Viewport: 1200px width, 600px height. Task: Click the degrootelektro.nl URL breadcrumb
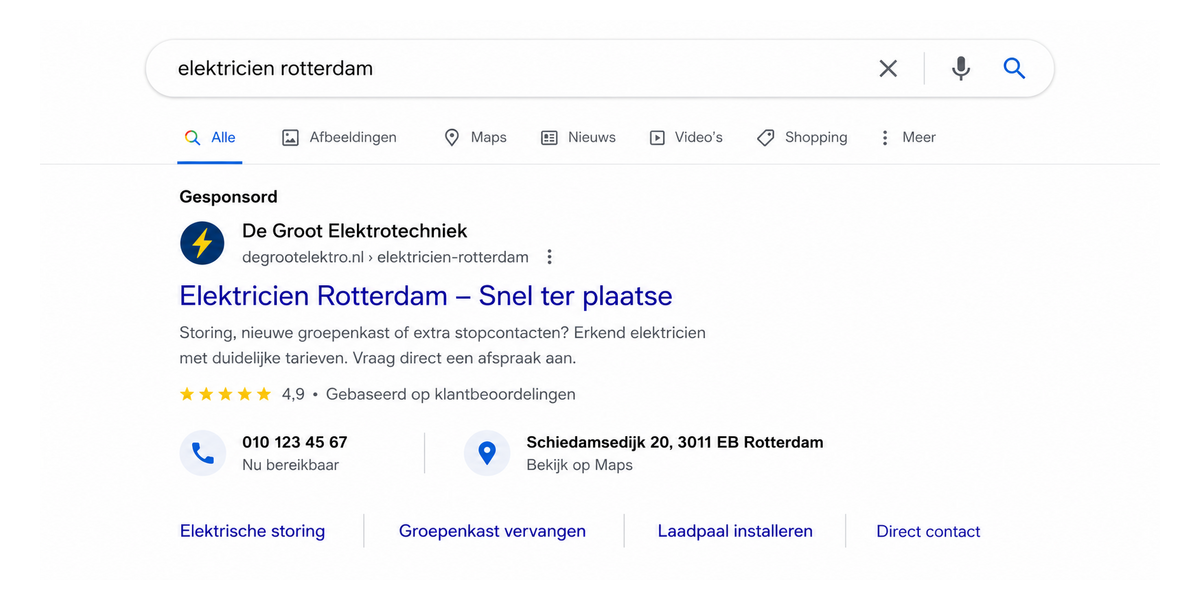pyautogui.click(x=385, y=257)
